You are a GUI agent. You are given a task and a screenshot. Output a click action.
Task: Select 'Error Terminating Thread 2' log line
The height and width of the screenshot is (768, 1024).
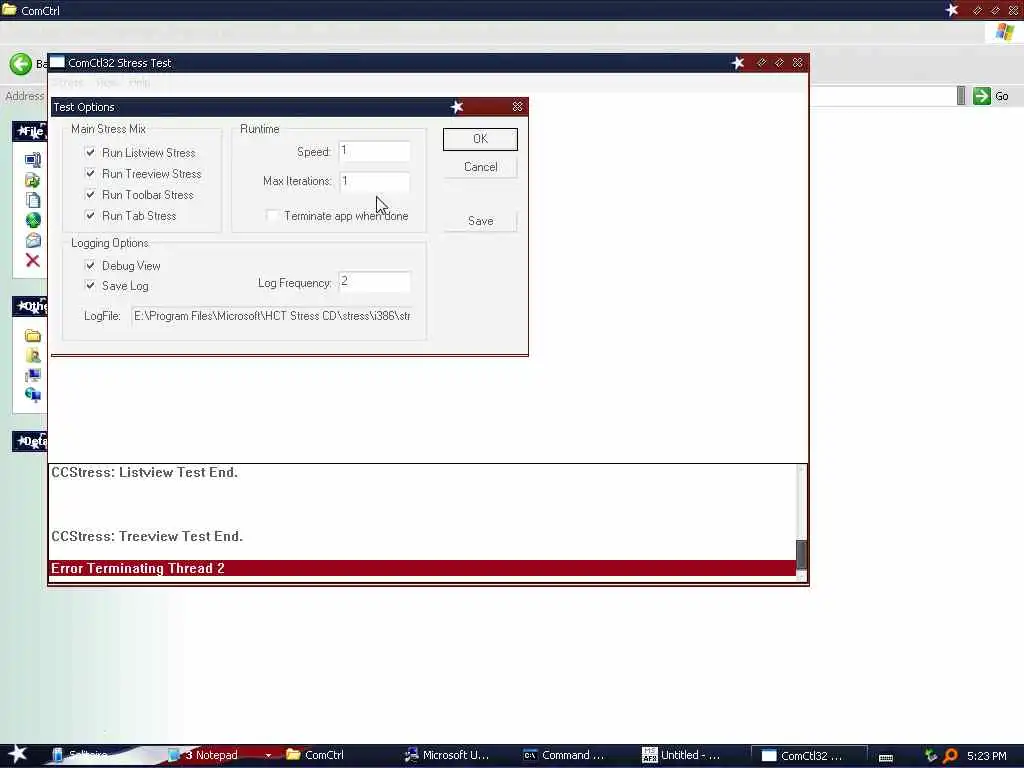click(422, 568)
